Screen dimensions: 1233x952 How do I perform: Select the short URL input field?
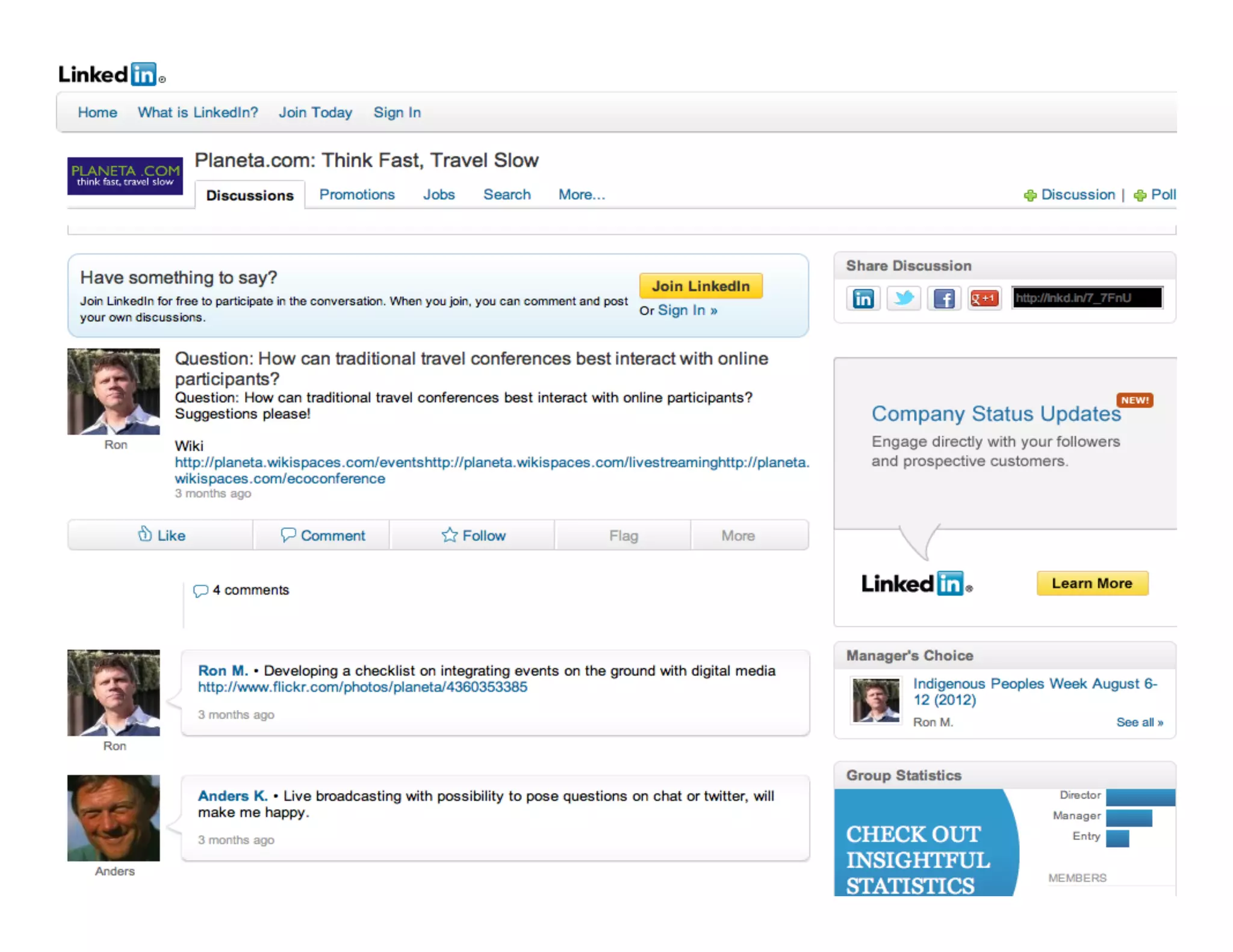[1087, 298]
